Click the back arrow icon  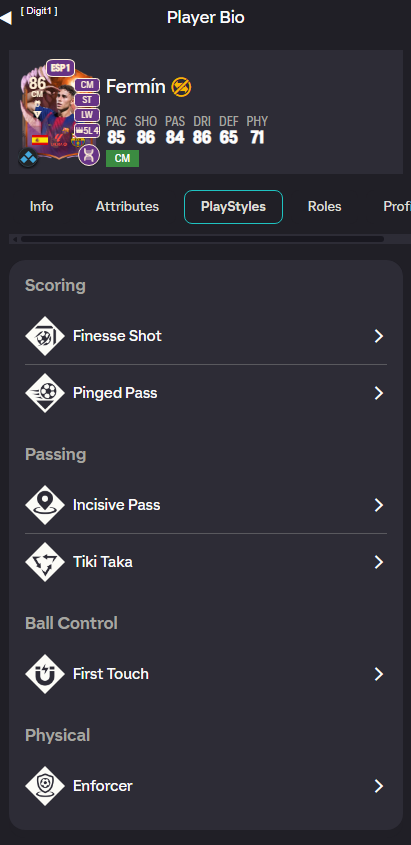5,18
